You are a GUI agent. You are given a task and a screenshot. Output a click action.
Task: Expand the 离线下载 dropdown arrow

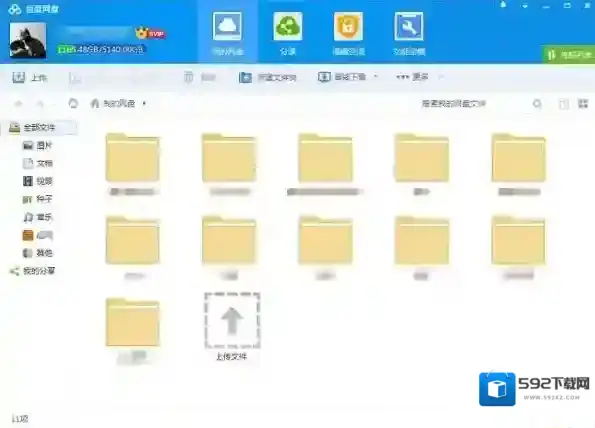point(375,77)
